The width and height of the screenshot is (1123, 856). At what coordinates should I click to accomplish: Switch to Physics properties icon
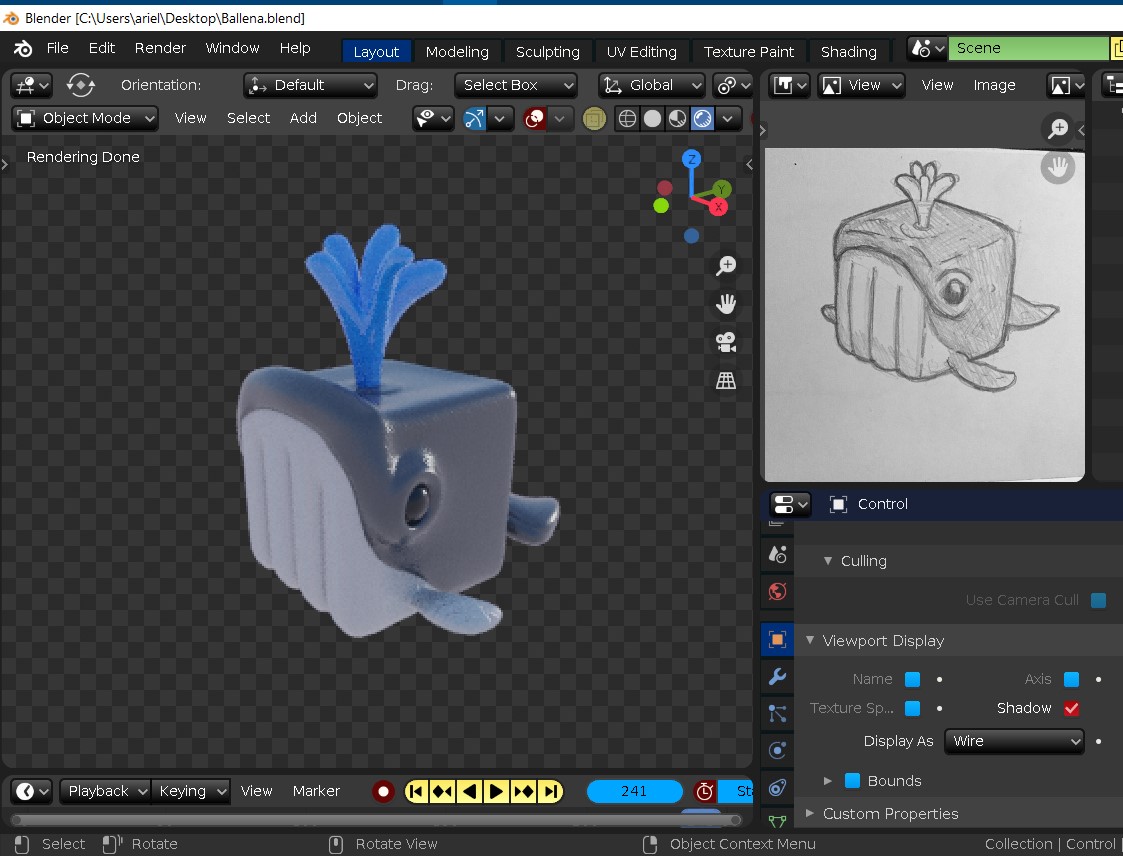[776, 750]
